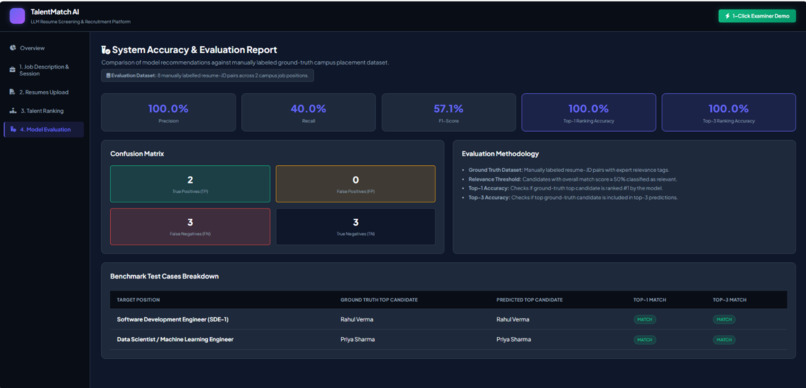Select Software Development Engineer (SDE-1) row
This screenshot has height=388, width=806.
click(448, 319)
